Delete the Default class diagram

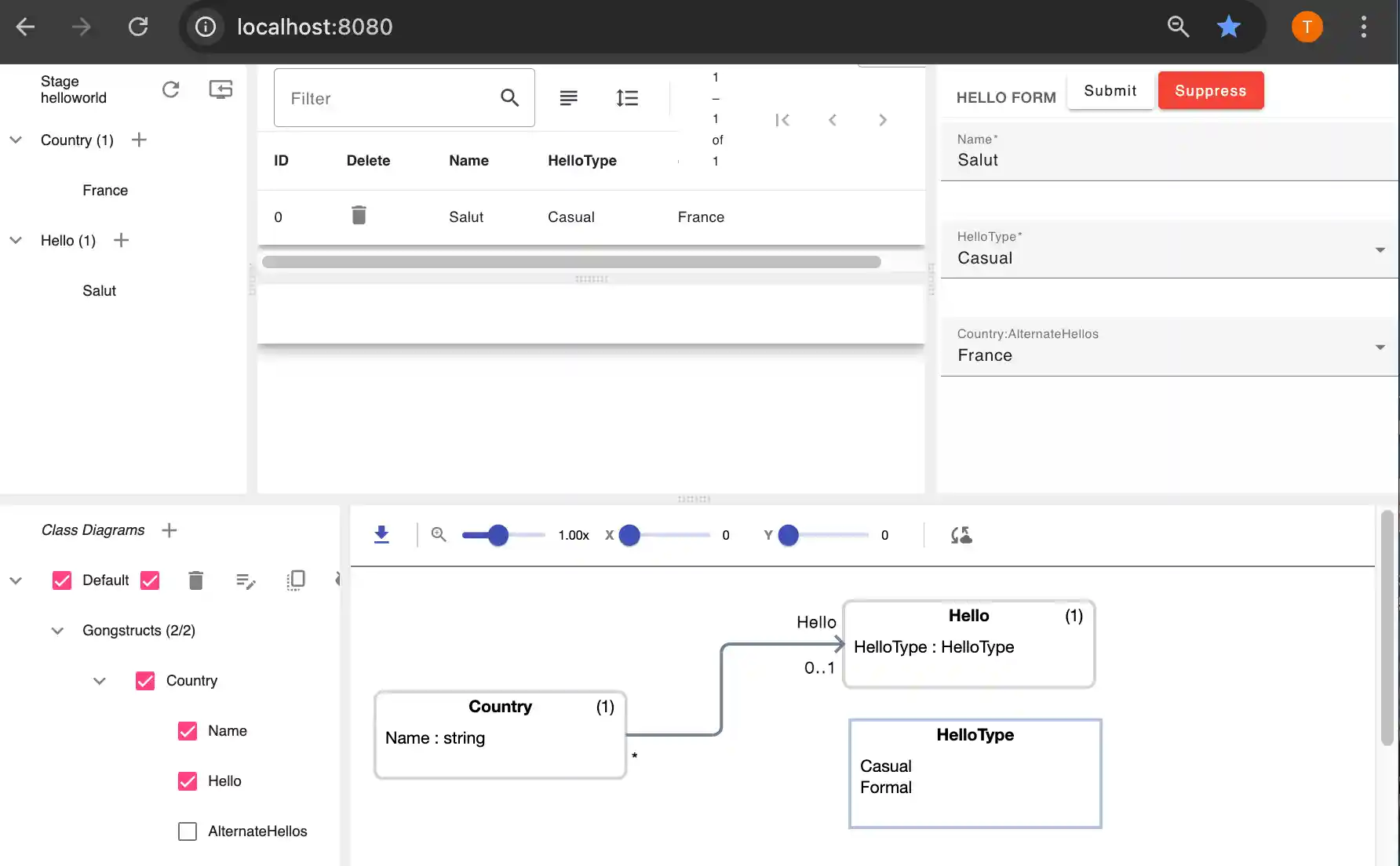[x=195, y=580]
